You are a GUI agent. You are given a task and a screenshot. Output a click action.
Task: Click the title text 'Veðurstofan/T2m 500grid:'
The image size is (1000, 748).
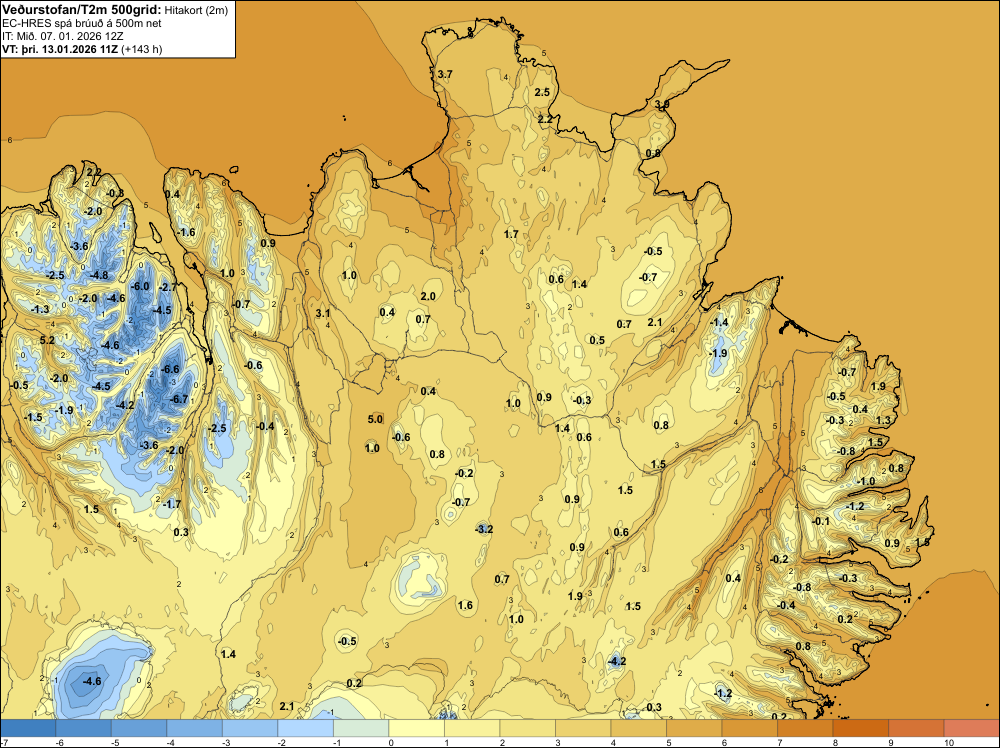pos(82,10)
